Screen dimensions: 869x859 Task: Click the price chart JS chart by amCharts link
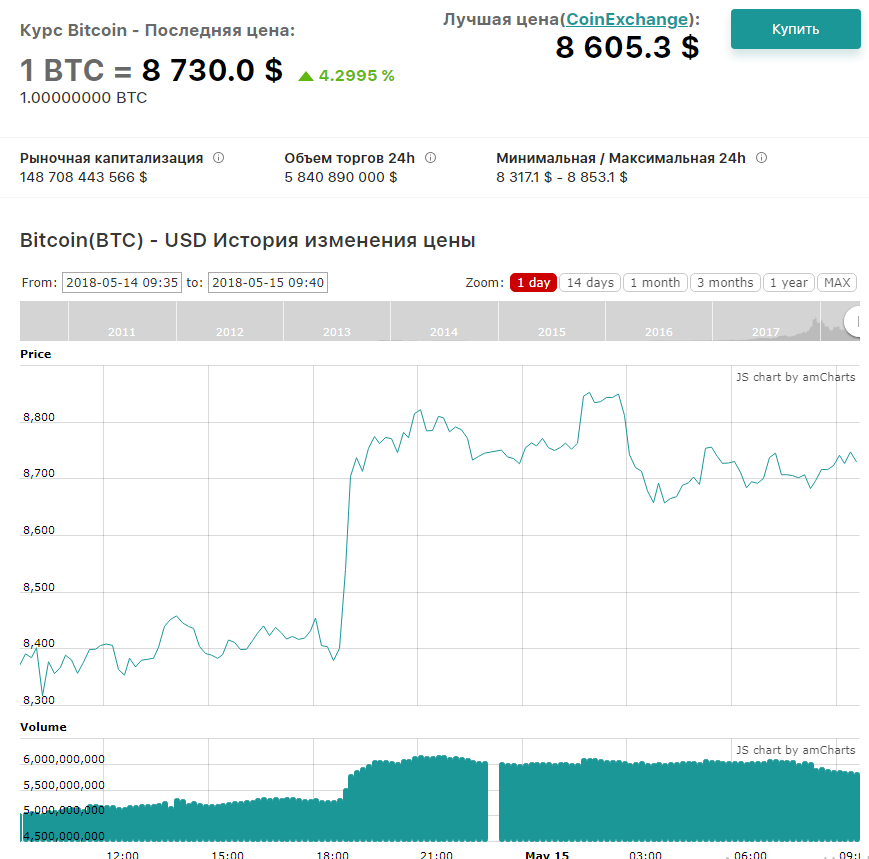click(x=795, y=377)
